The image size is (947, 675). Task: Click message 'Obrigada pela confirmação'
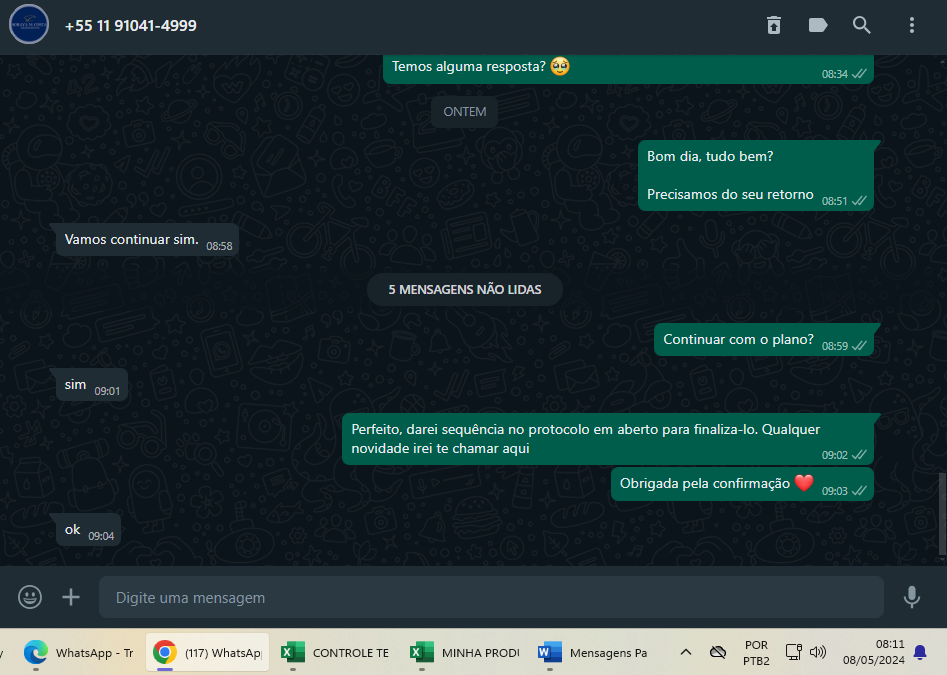pyautogui.click(x=742, y=484)
